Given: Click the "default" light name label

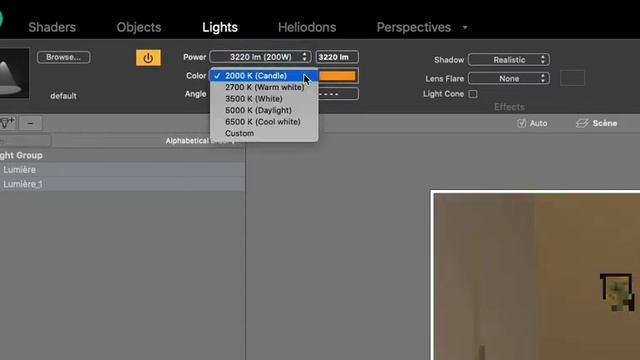Looking at the screenshot, I should click(x=63, y=96).
